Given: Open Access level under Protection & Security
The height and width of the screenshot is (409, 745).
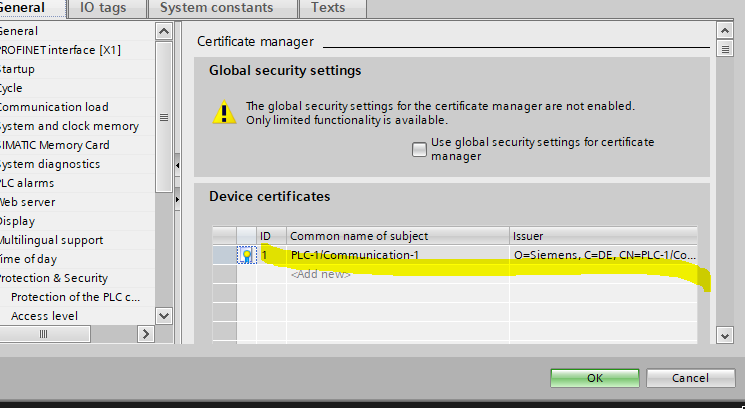Looking at the screenshot, I should [x=47, y=316].
